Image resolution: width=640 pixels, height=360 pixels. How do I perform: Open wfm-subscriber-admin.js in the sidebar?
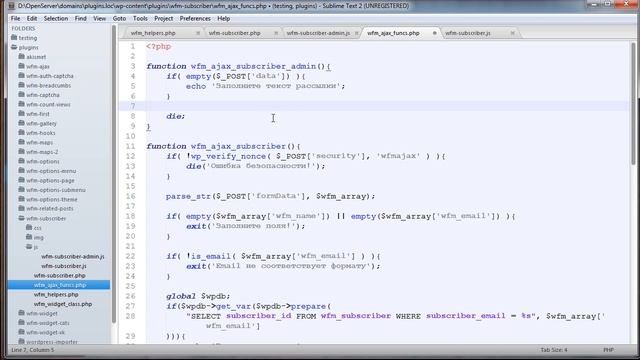pos(73,256)
